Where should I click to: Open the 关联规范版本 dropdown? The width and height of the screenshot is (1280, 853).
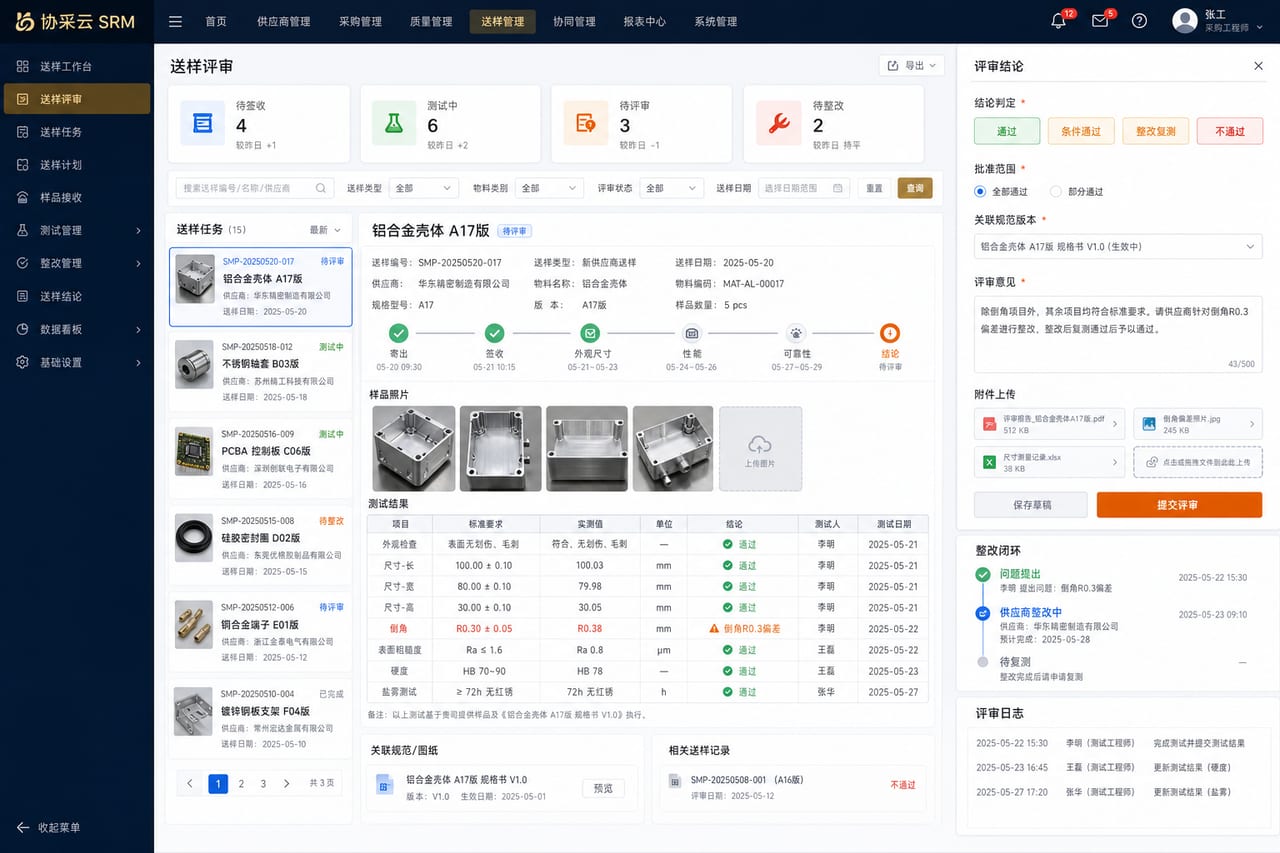pos(1118,246)
